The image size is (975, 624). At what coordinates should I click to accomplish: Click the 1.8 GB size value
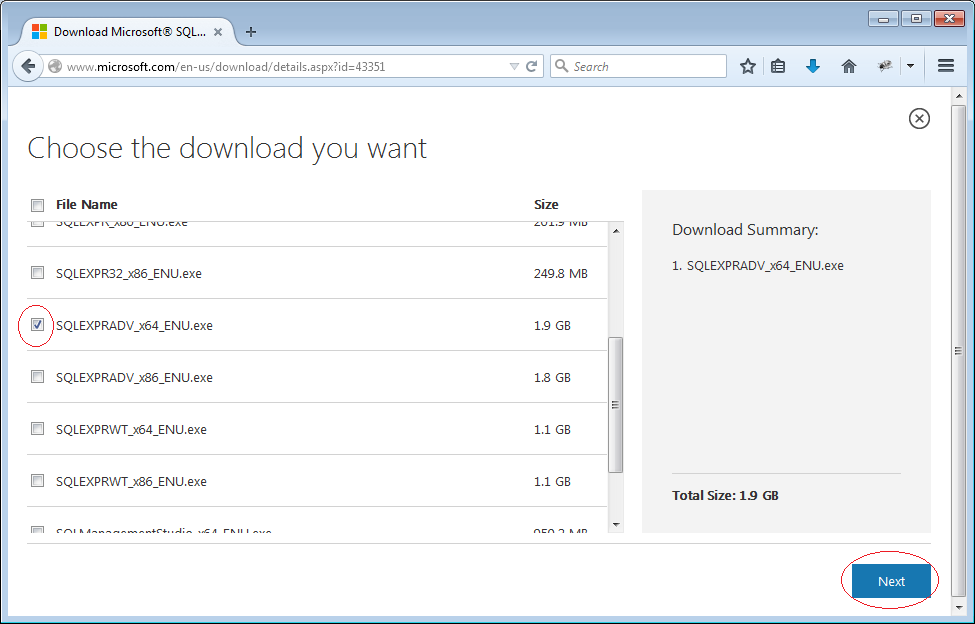(x=552, y=378)
